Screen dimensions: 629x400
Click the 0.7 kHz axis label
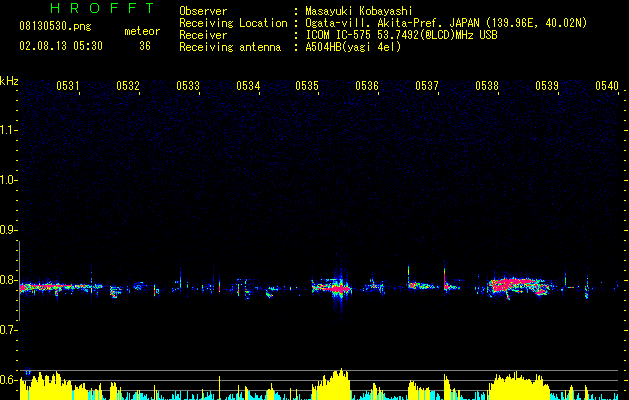coord(8,330)
